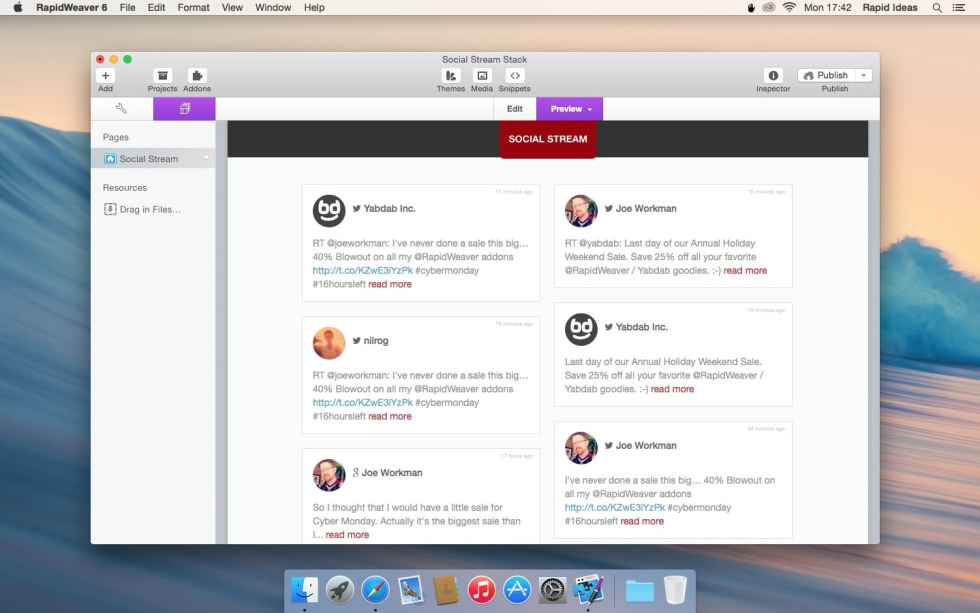Open the Edit menu in menu bar
The width and height of the screenshot is (980, 613).
156,7
